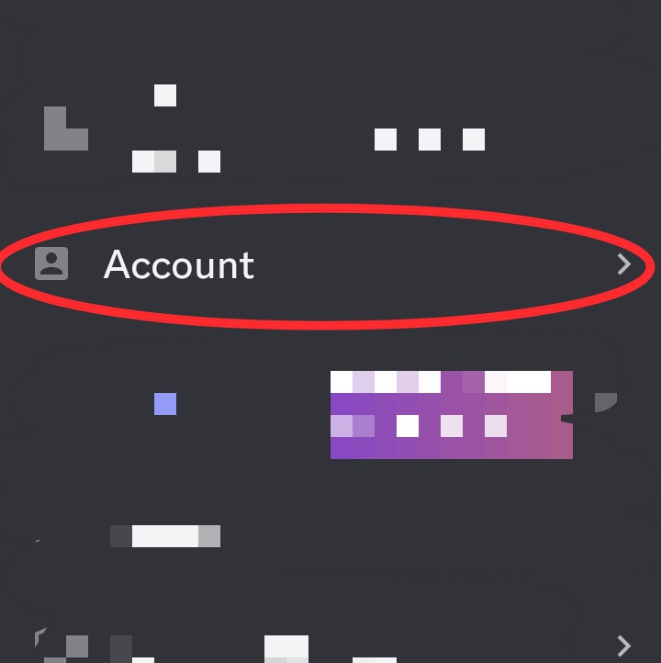
Task: Click the white-and-gray double block in header
Action: point(154,162)
